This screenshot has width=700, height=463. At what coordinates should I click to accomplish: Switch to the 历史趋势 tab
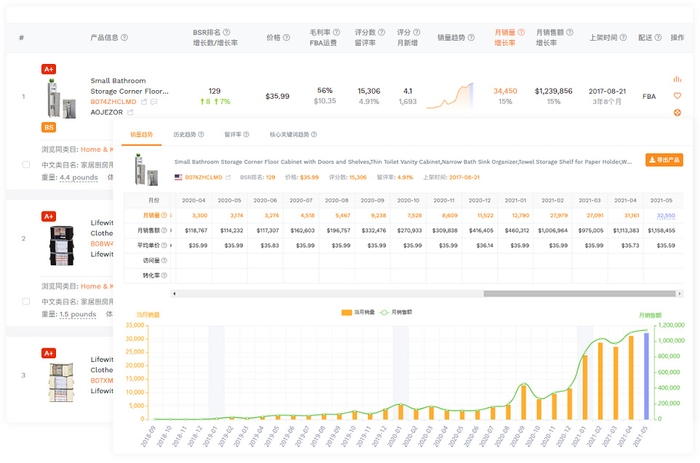click(188, 134)
